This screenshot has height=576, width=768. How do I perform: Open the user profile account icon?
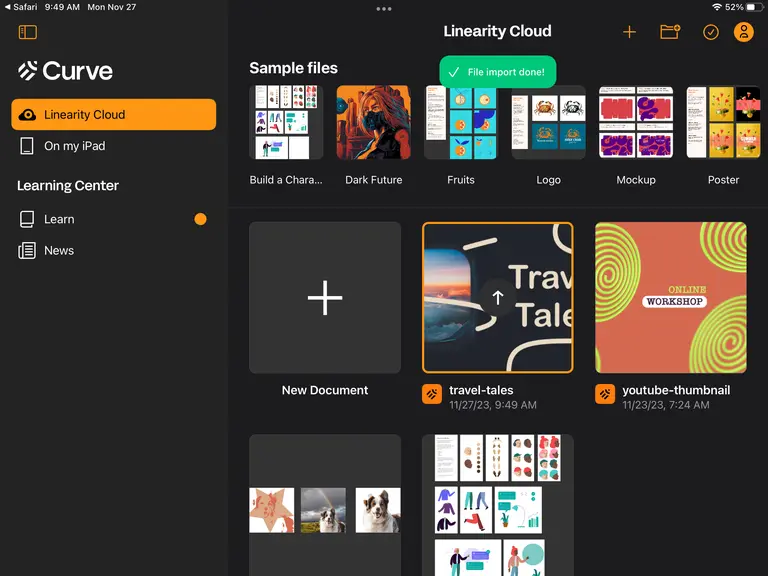click(x=744, y=32)
